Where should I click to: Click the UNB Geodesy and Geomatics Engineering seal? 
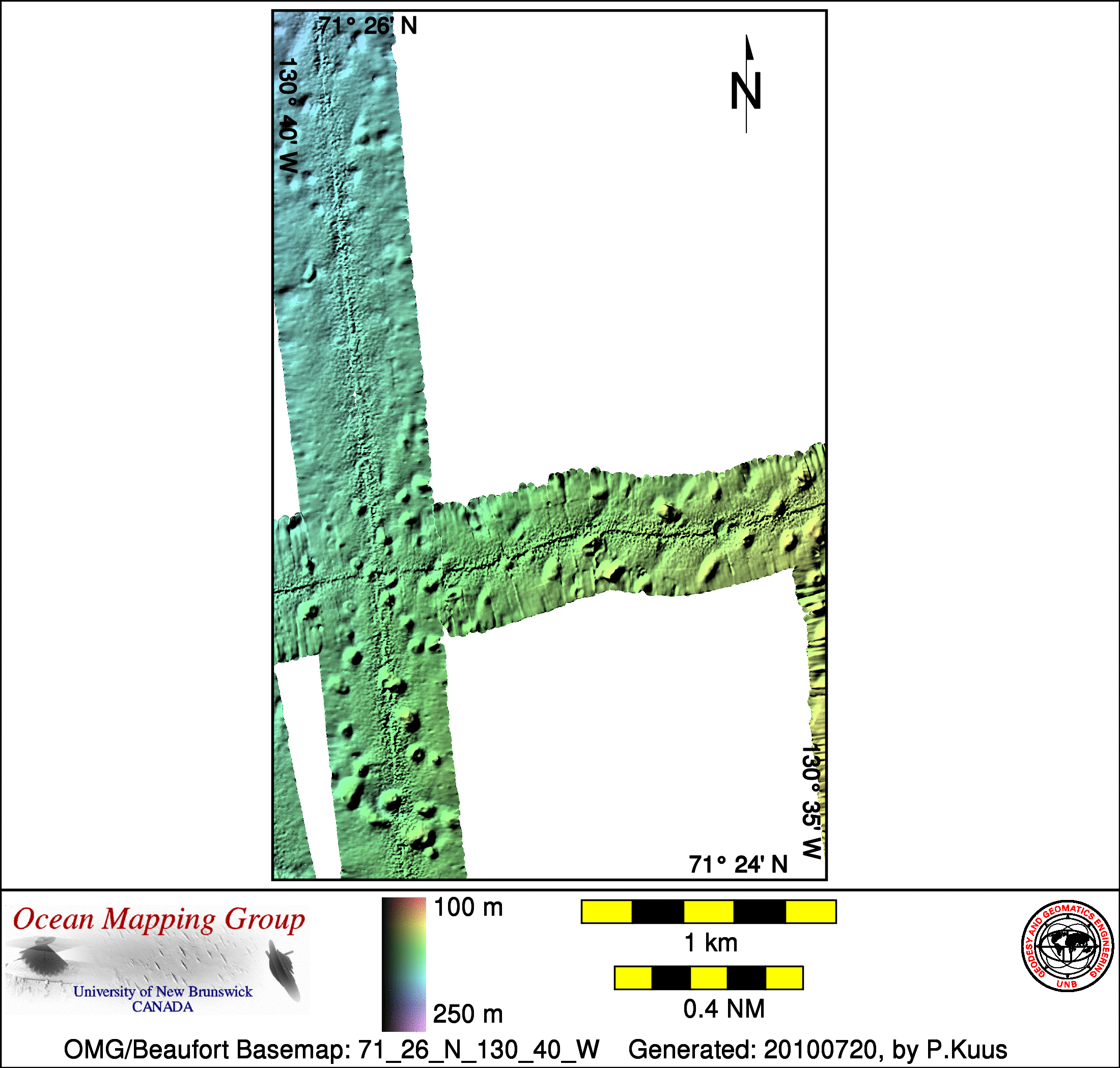[1067, 946]
